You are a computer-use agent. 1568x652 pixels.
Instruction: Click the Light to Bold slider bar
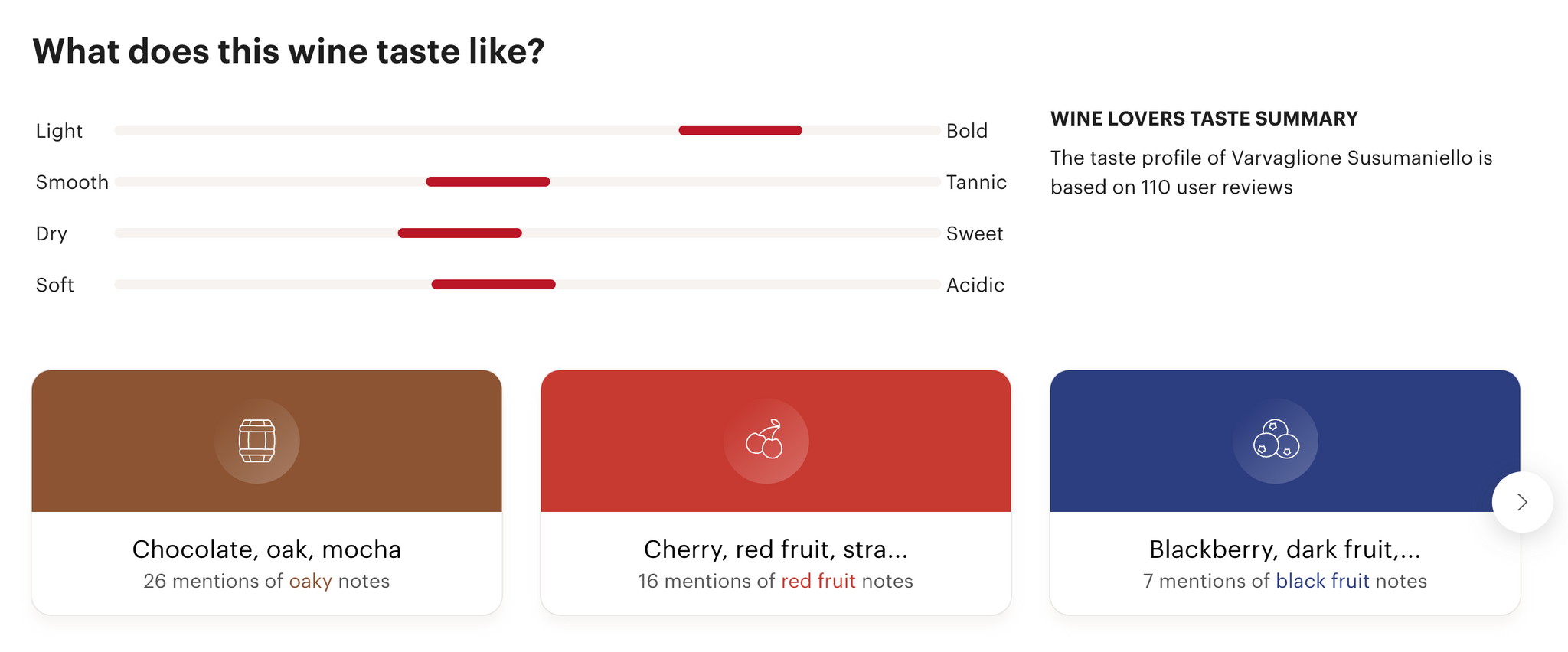528,131
